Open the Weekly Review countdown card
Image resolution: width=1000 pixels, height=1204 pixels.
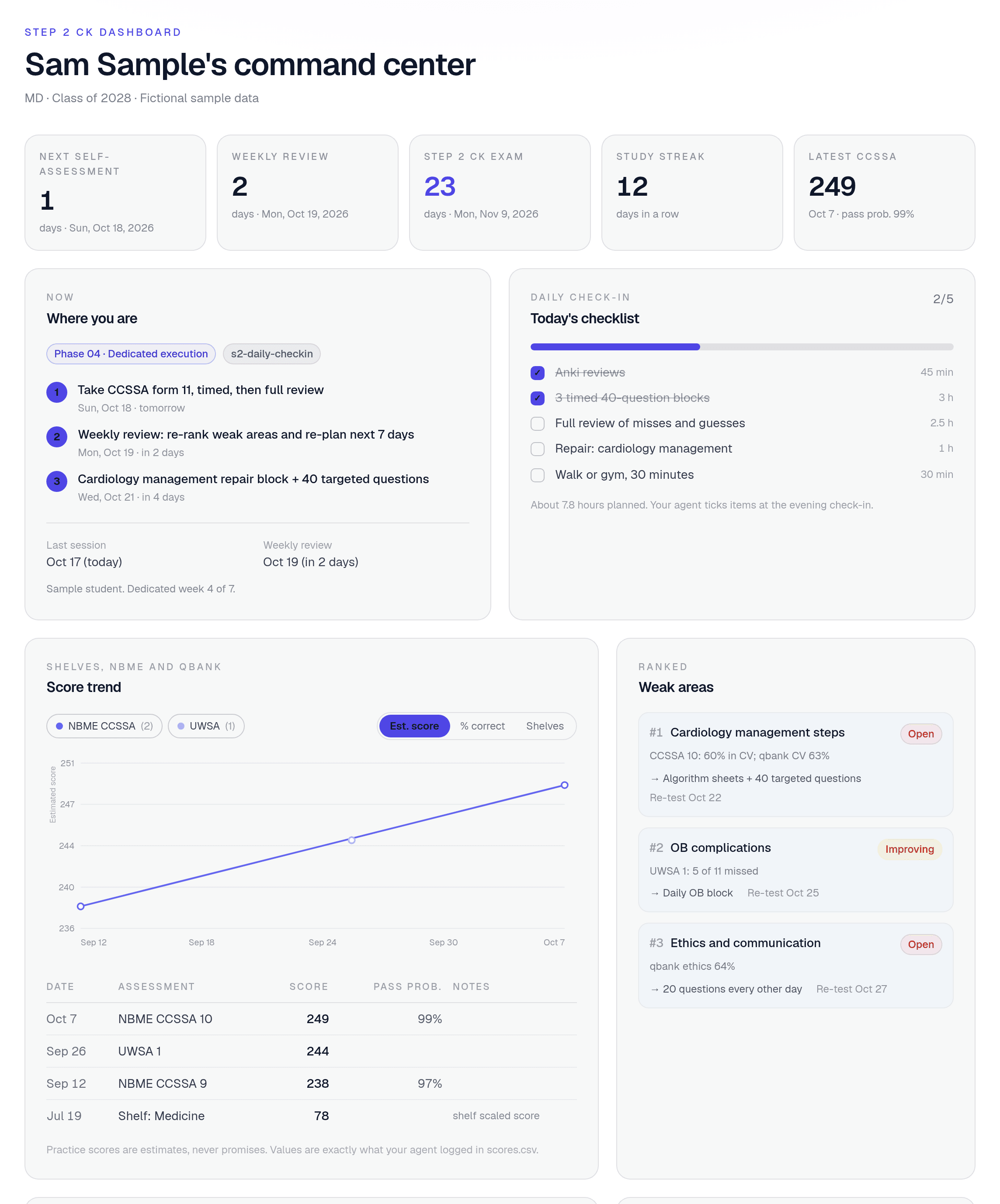[x=308, y=193]
